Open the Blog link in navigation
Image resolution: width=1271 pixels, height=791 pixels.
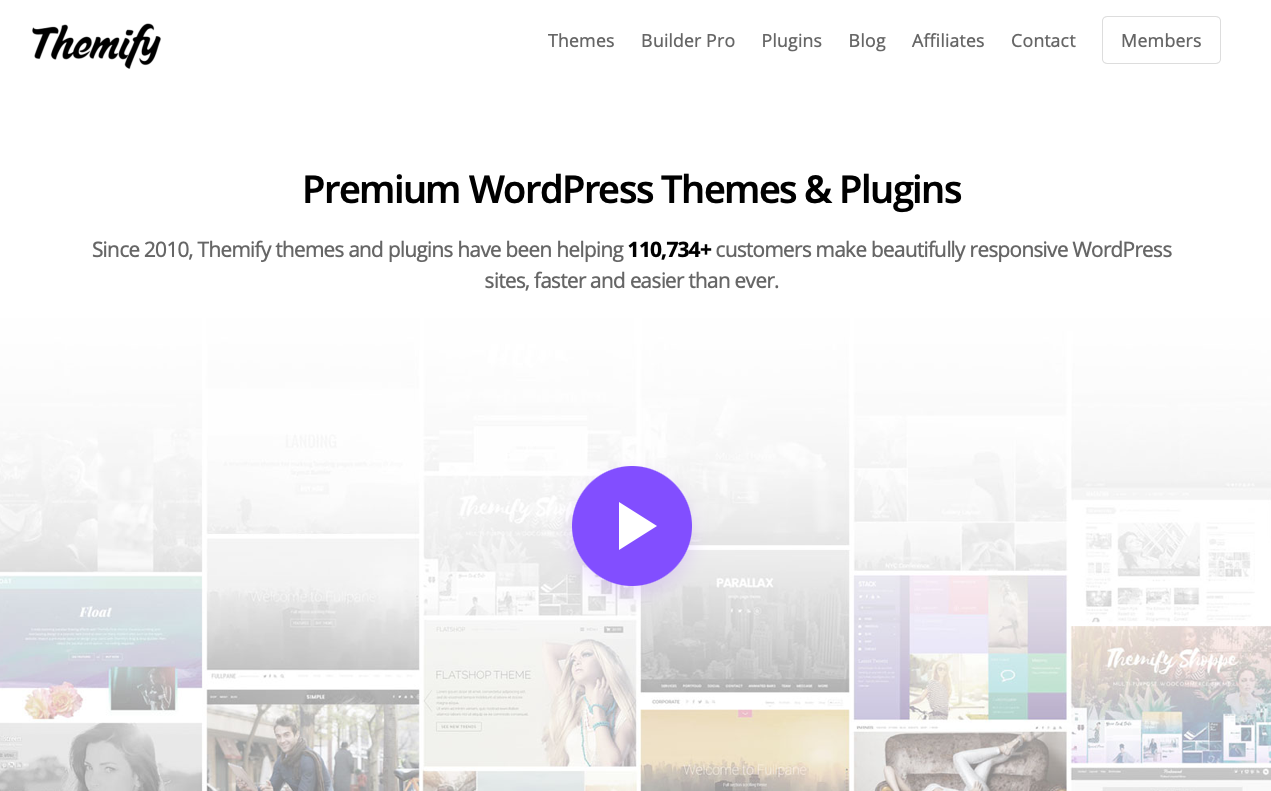click(x=867, y=40)
